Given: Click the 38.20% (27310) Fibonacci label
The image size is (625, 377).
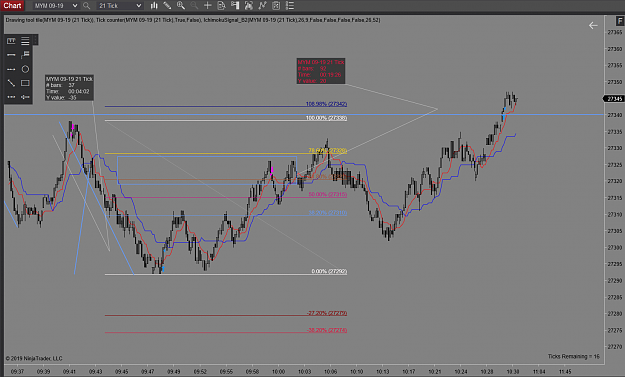Looking at the screenshot, I should 327,213.
